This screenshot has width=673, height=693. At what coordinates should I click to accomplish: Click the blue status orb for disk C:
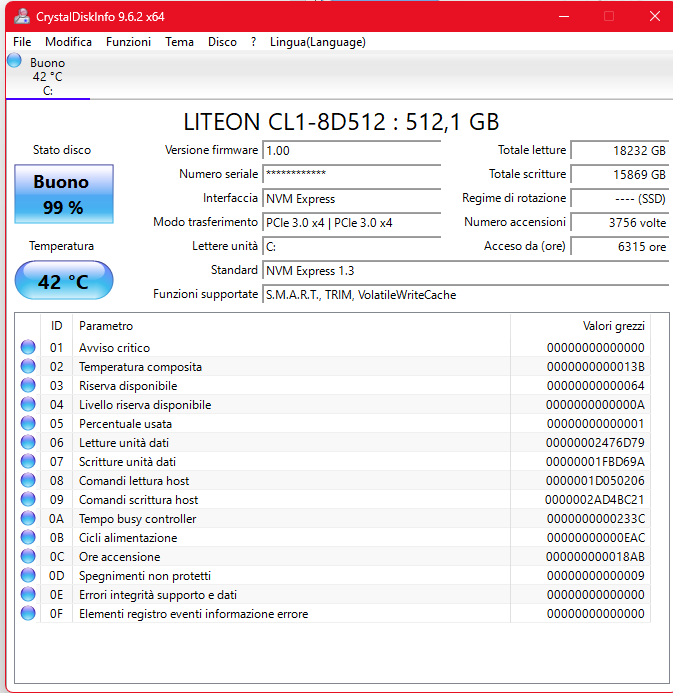tap(14, 61)
